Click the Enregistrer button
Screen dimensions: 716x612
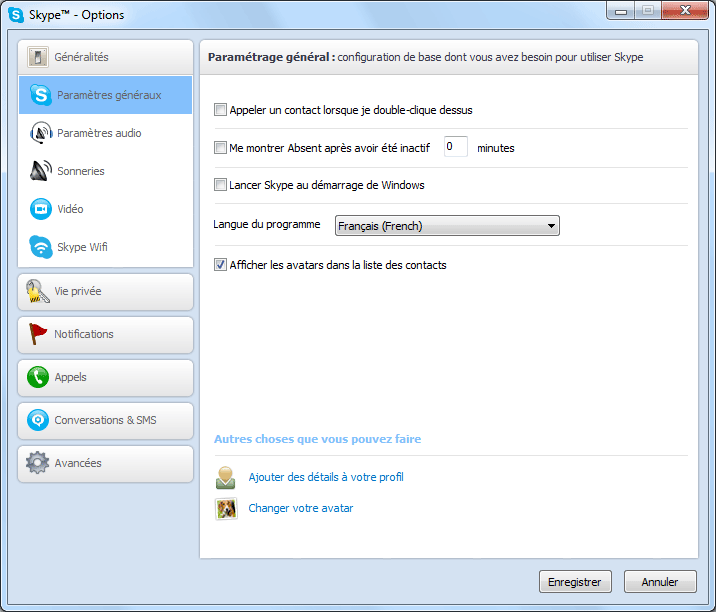pos(575,581)
